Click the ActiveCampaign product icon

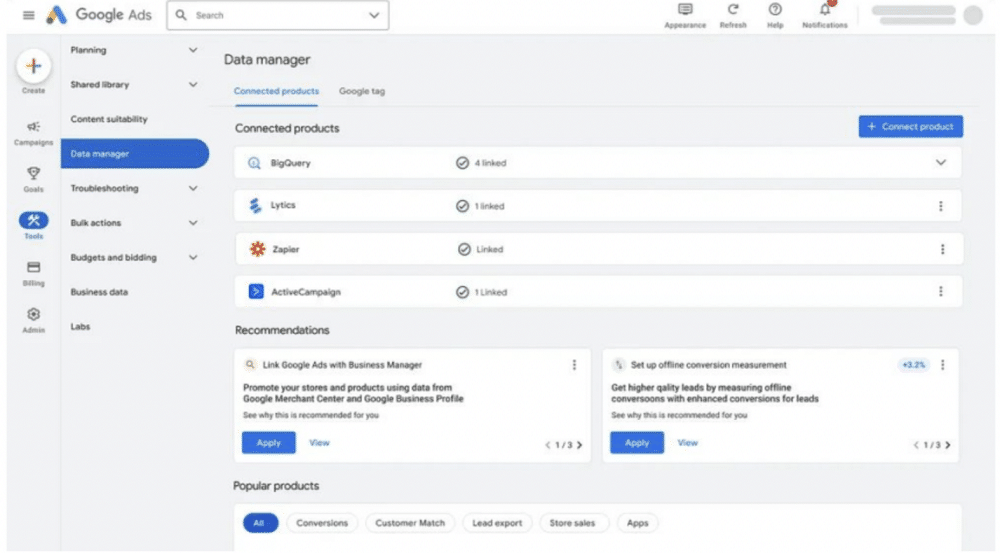(256, 291)
